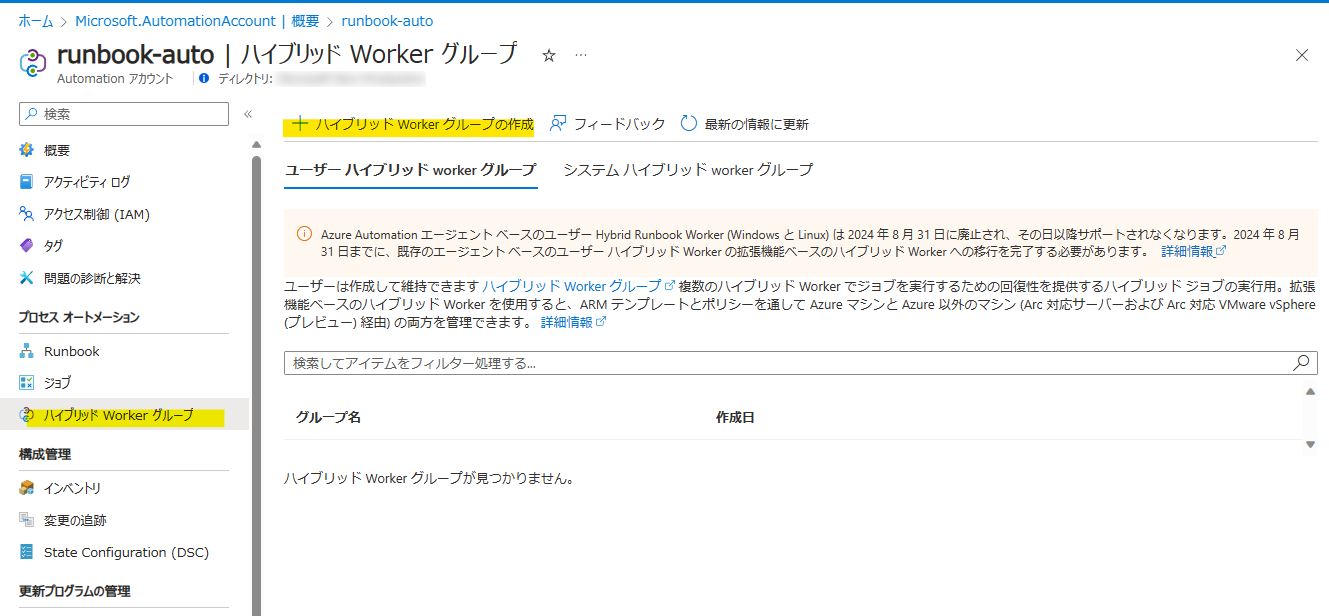The height and width of the screenshot is (616, 1329).
Task: Close the blade with the X button
Action: click(x=1302, y=55)
